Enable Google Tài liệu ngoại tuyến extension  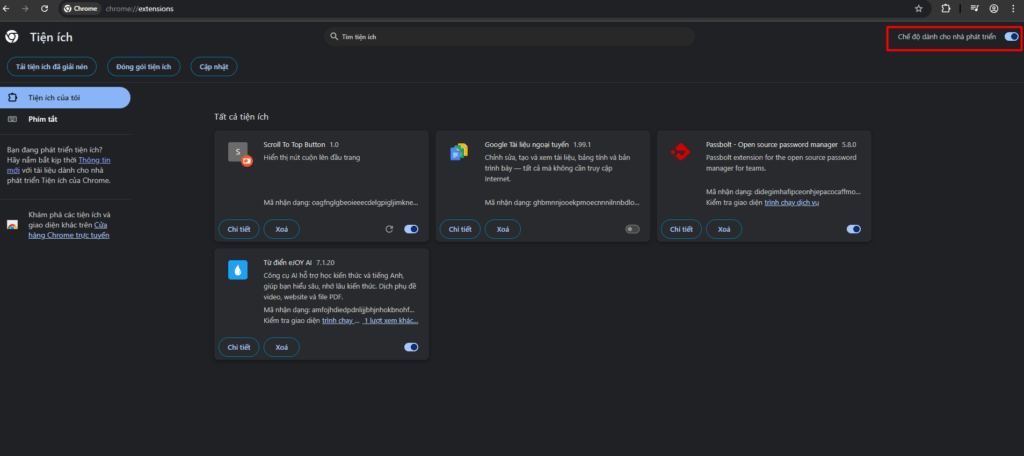click(632, 229)
